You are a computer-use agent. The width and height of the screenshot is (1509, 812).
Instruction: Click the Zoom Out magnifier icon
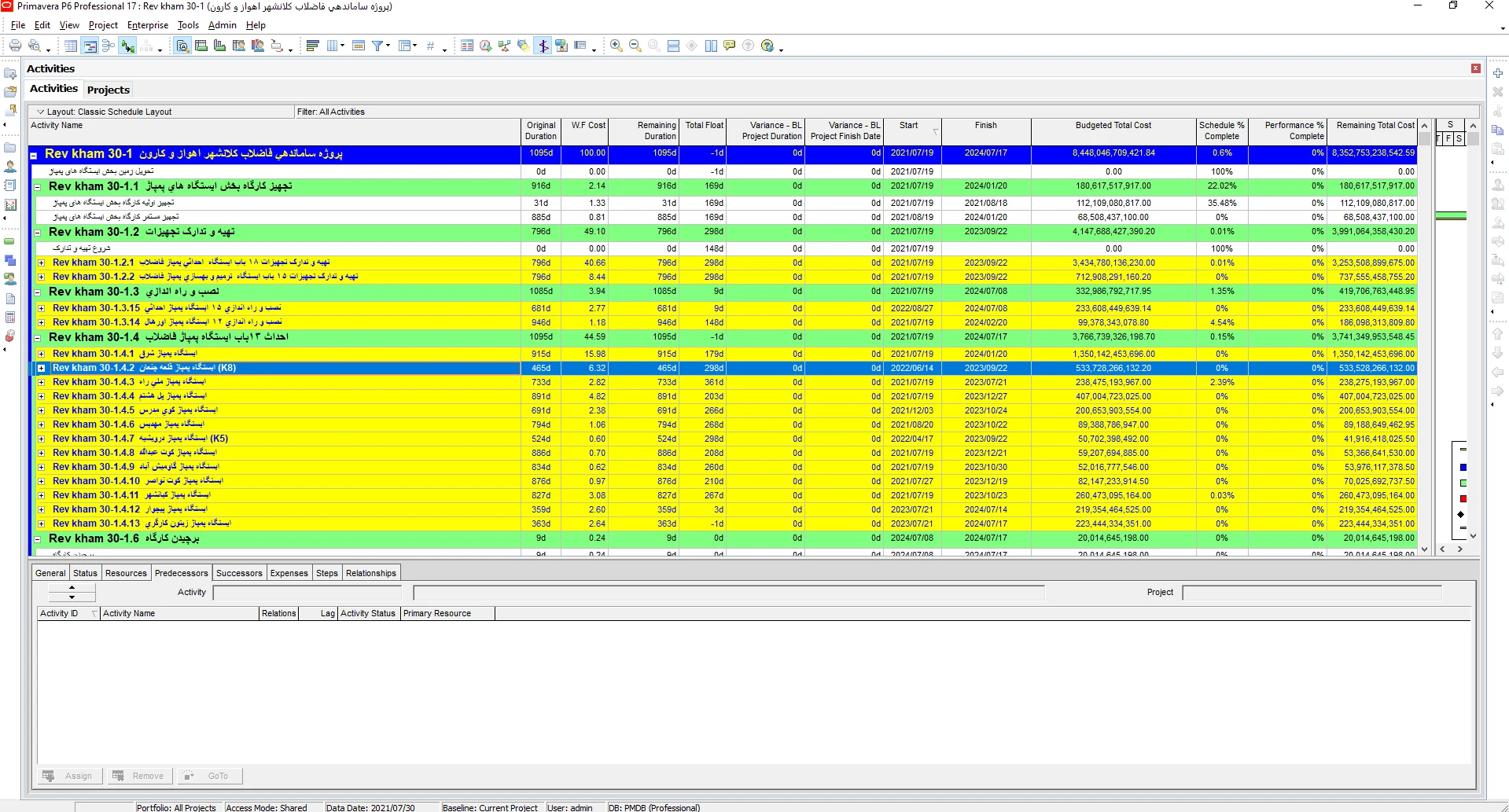coord(635,46)
